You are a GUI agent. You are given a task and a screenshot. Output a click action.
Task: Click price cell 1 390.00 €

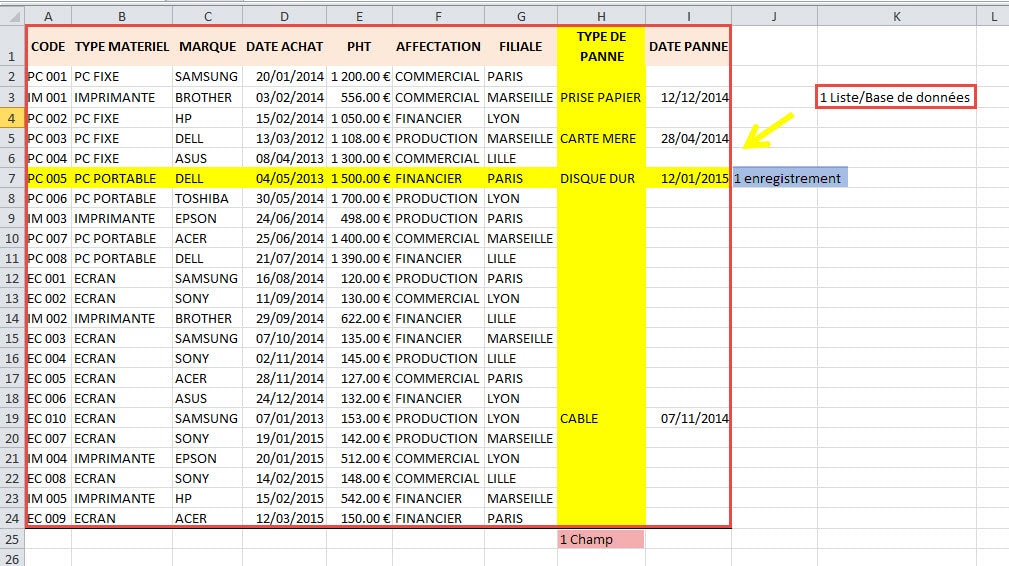point(359,258)
